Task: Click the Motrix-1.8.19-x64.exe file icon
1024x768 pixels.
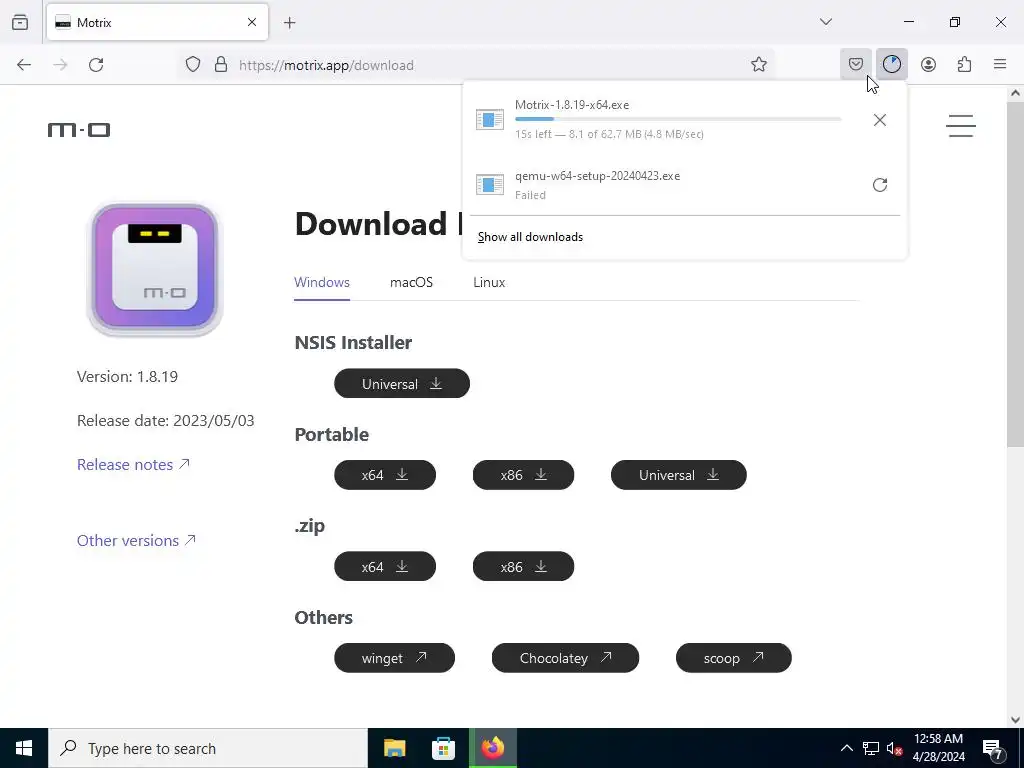Action: (490, 120)
